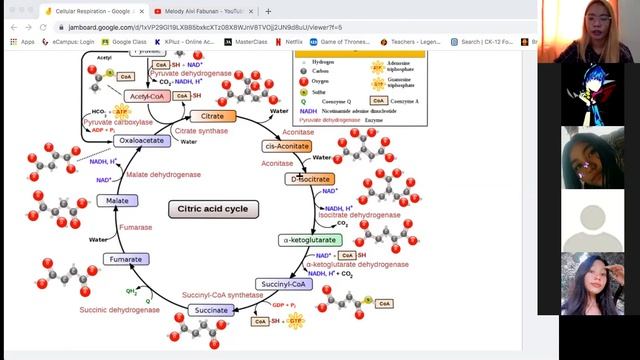
Task: Select the bottom participant video tile
Action: [592, 284]
